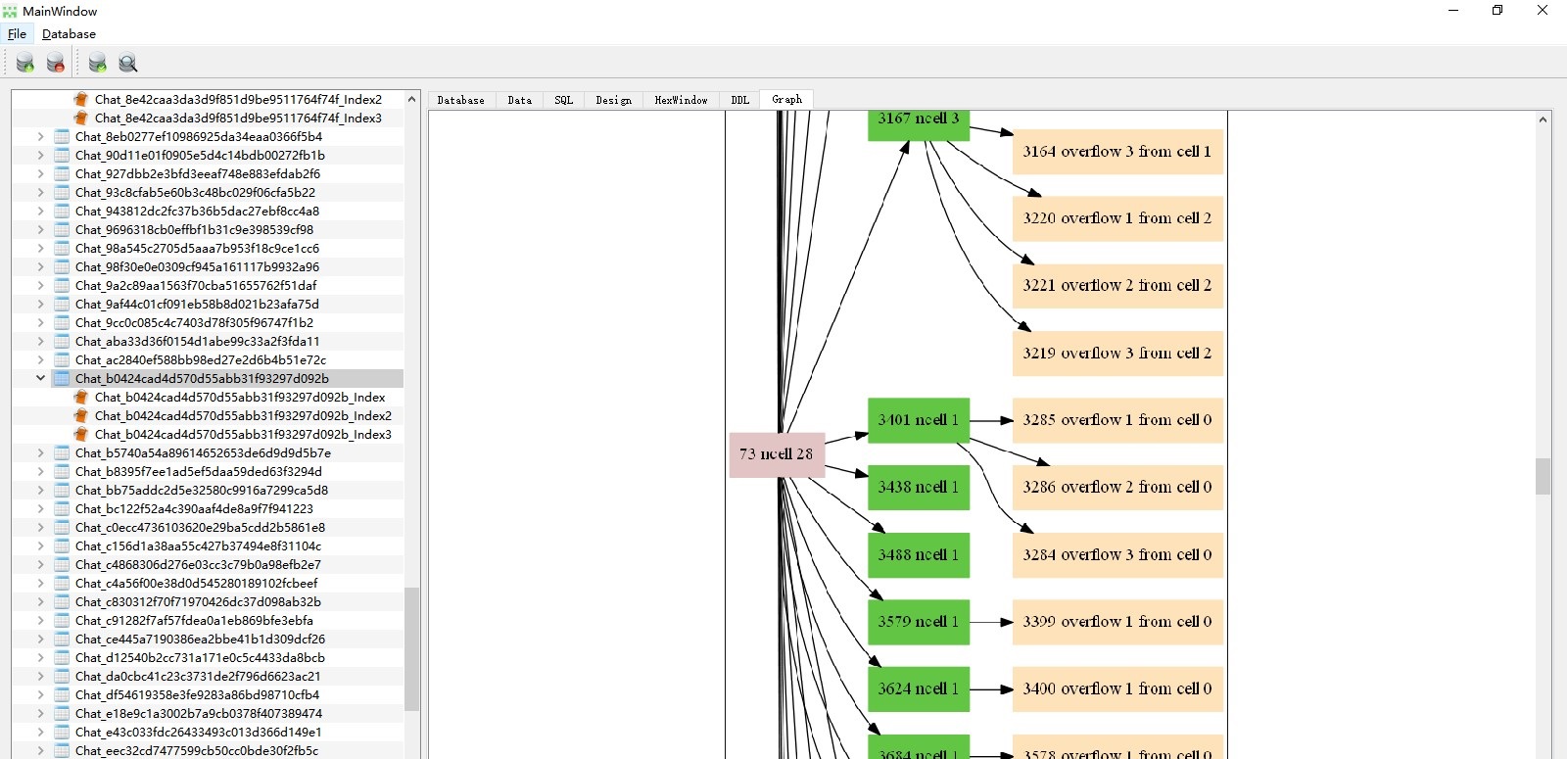The image size is (1568, 759).
Task: Click table icon of Chat_c0ecc4736103620e29ba5cdd2b5861e8
Action: tap(62, 527)
